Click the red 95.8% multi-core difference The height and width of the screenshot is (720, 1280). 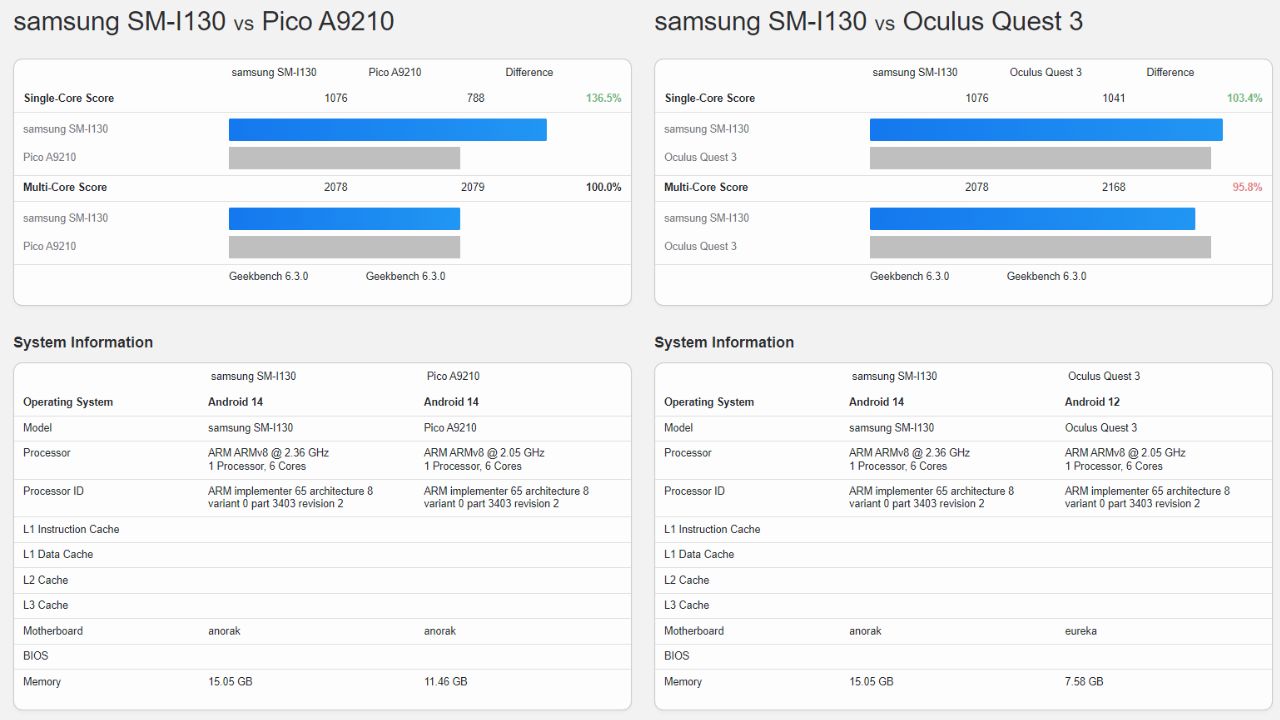tap(1246, 187)
